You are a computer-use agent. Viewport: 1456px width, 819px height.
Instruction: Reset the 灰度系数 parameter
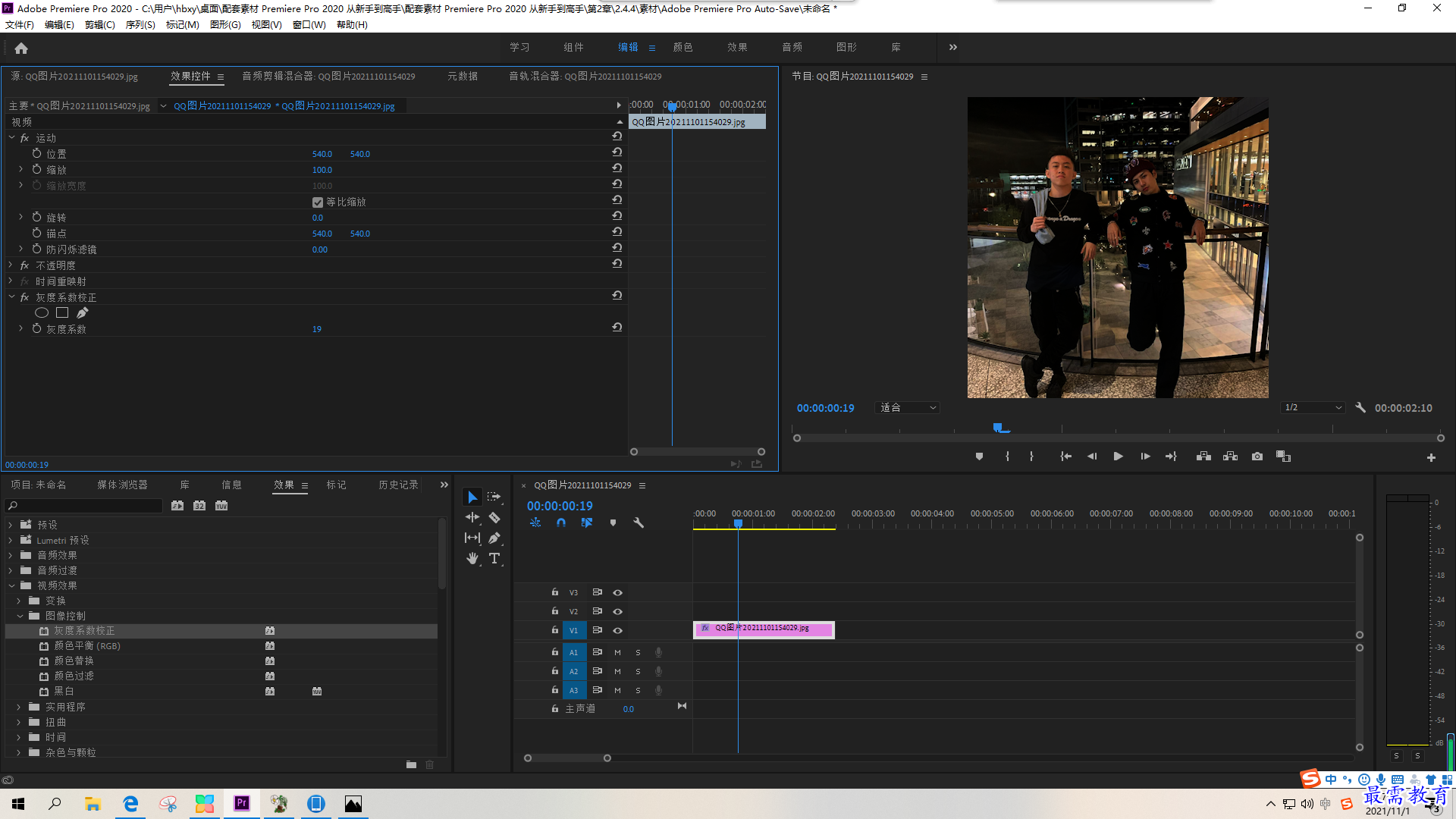(617, 328)
